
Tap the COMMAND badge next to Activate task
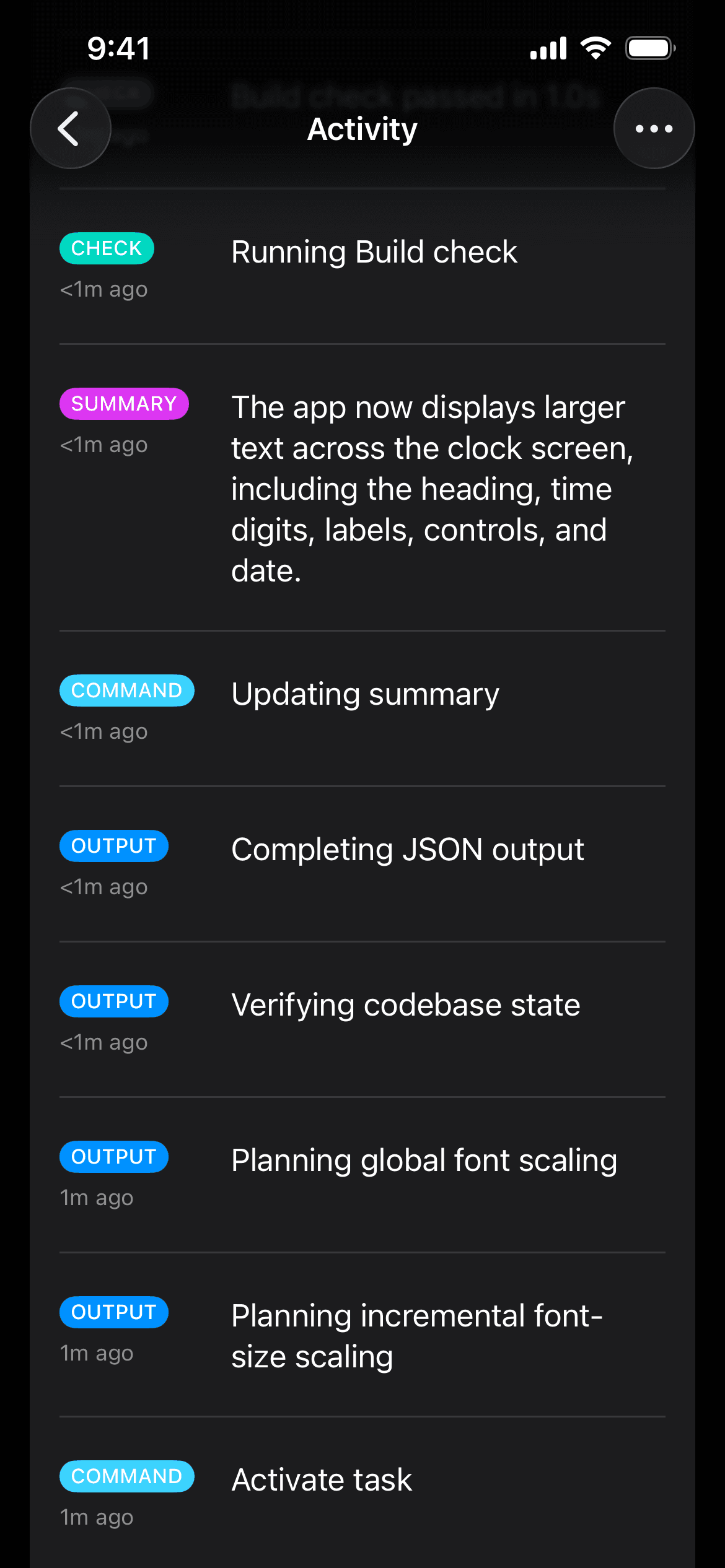(x=126, y=1476)
